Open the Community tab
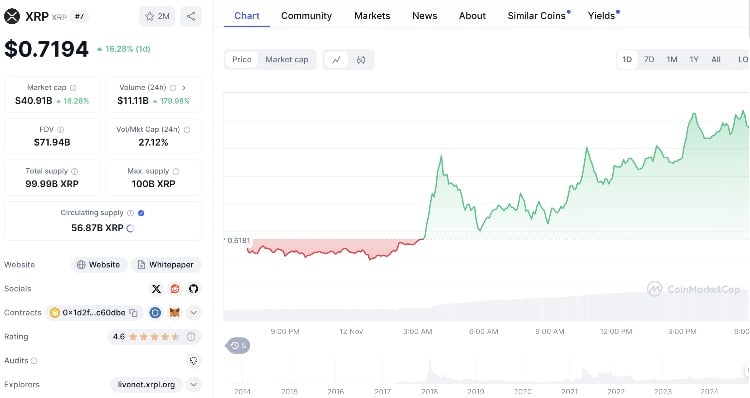Screen dimensions: 750x398 (x=306, y=16)
